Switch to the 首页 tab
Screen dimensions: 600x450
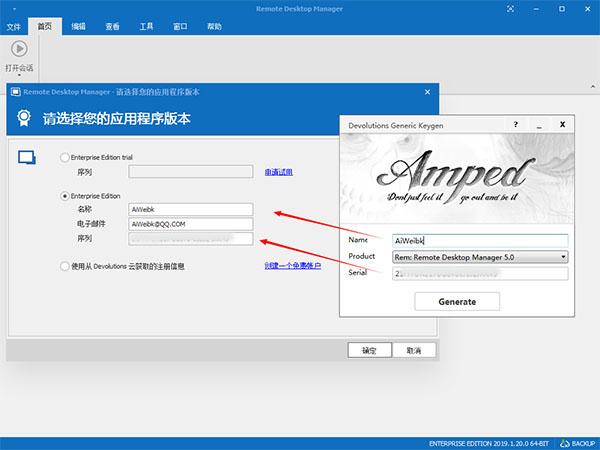(45, 26)
